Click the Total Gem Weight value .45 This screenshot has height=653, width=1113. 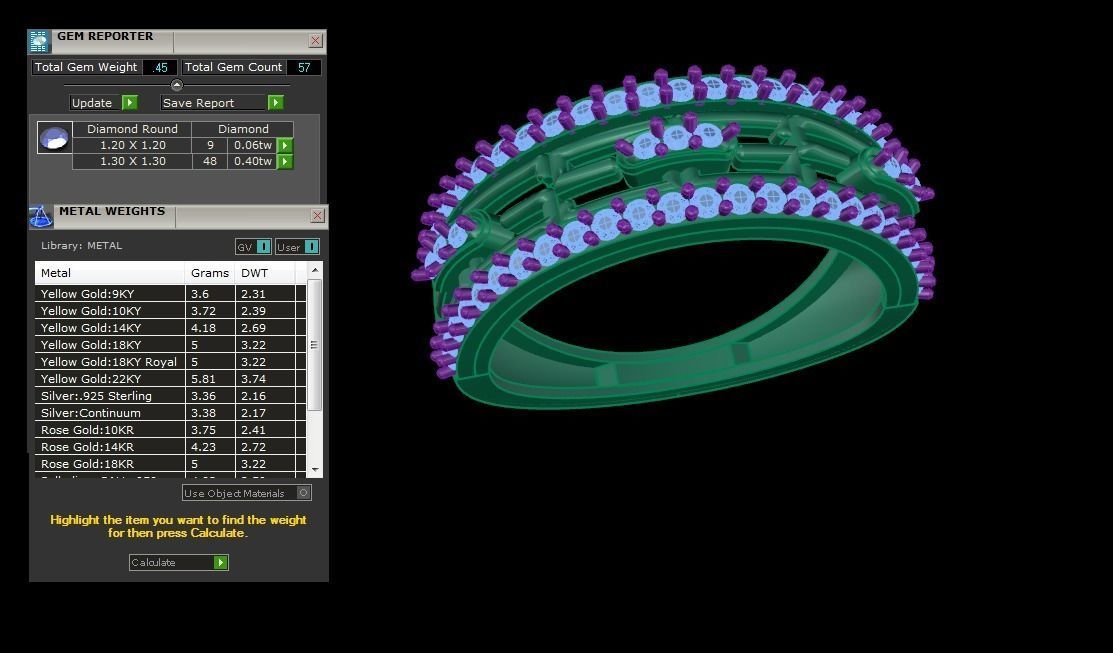(x=160, y=67)
